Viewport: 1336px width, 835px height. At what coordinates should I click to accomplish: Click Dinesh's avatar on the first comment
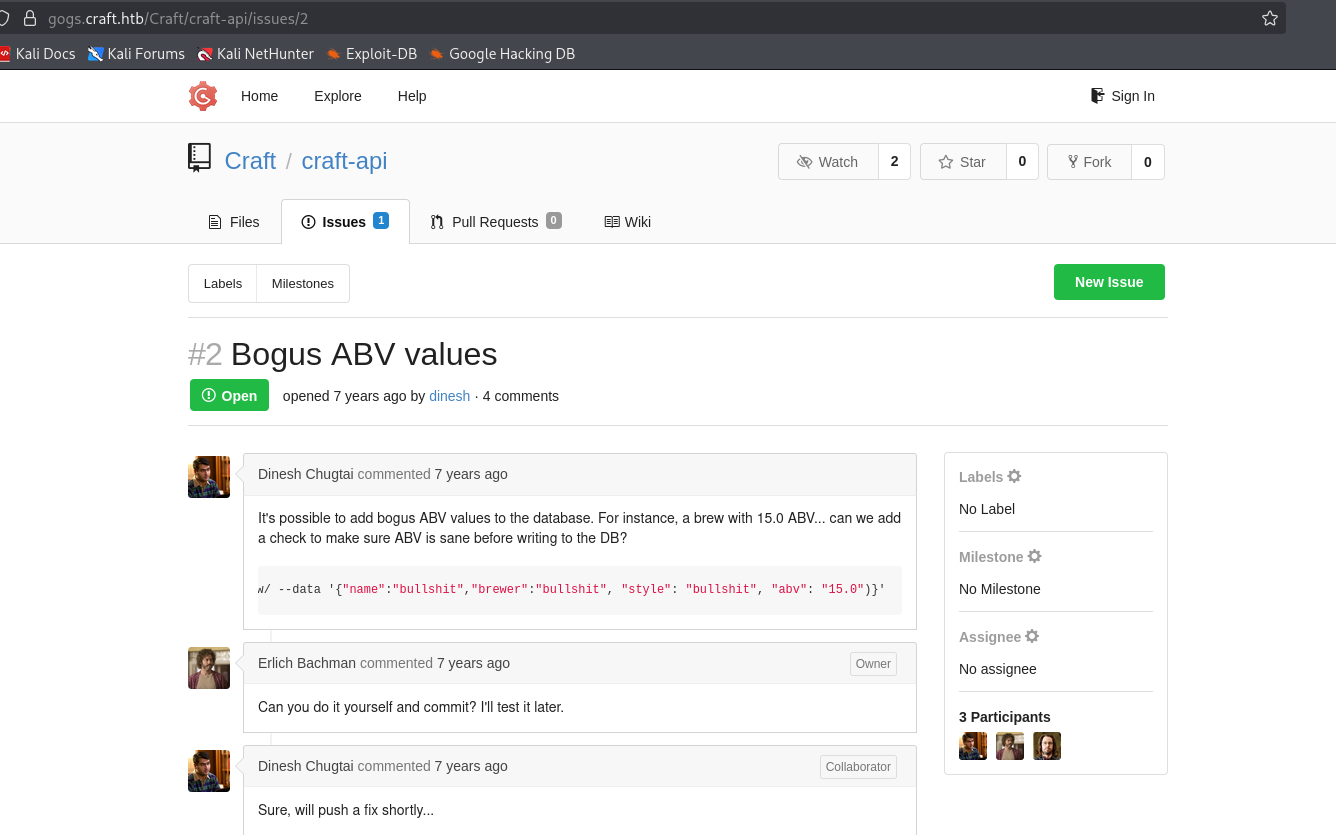point(209,477)
